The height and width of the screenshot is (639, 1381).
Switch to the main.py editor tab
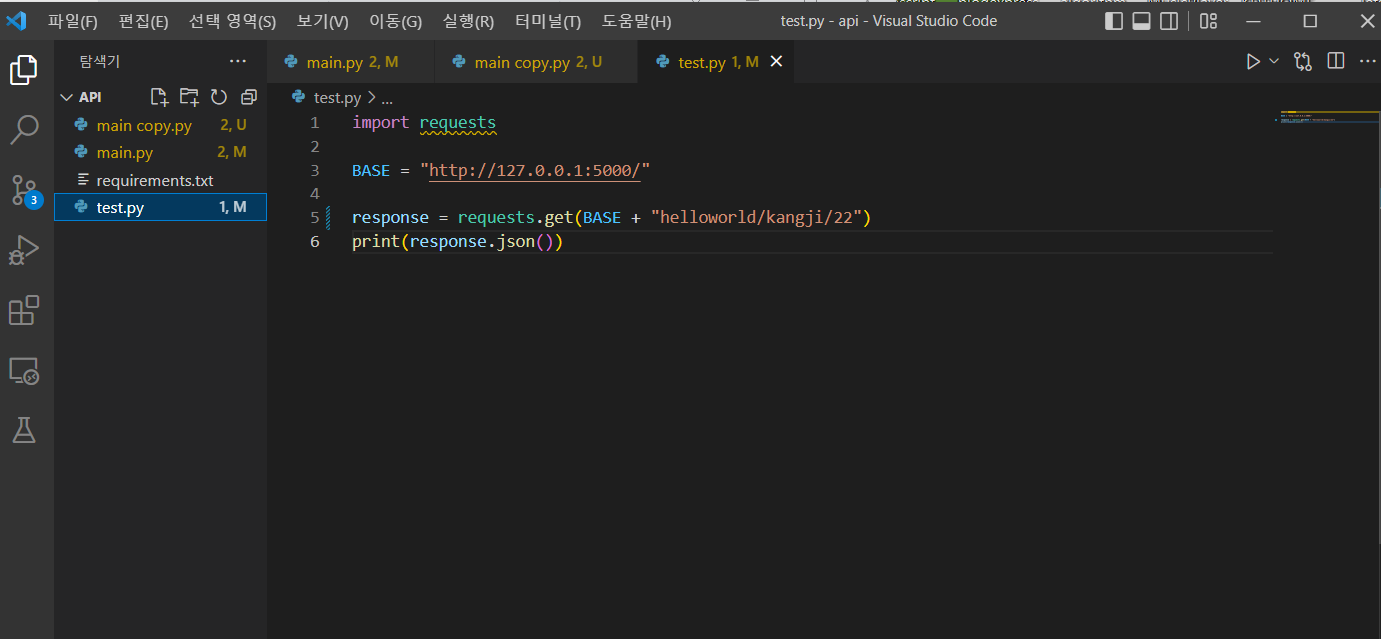click(351, 62)
